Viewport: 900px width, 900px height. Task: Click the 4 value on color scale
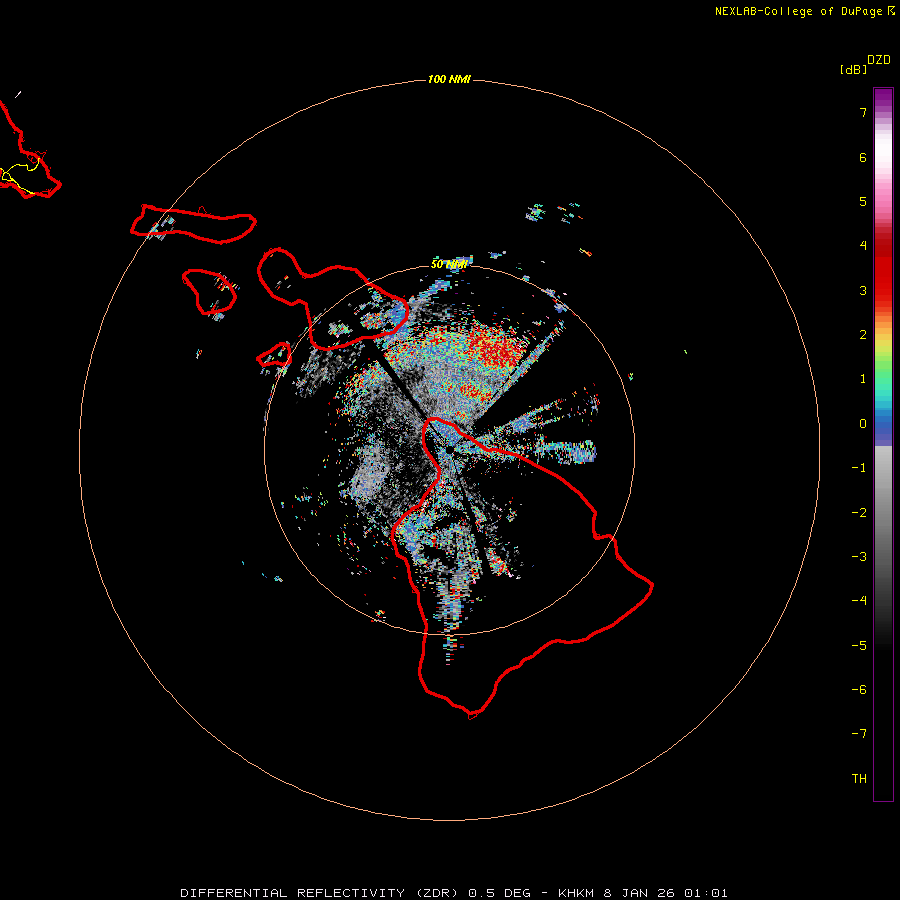click(863, 246)
